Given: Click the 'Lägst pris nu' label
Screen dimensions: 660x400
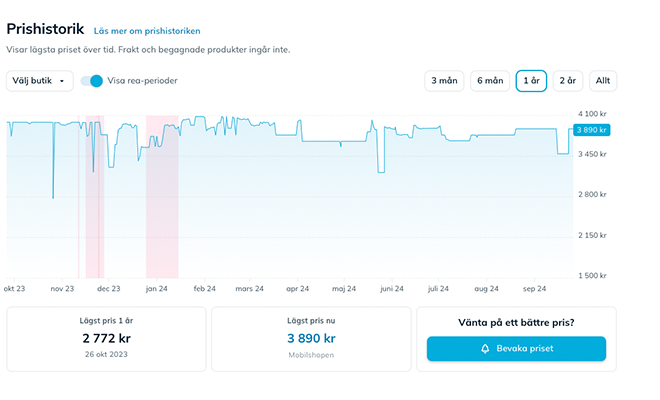Looking at the screenshot, I should click(311, 321).
